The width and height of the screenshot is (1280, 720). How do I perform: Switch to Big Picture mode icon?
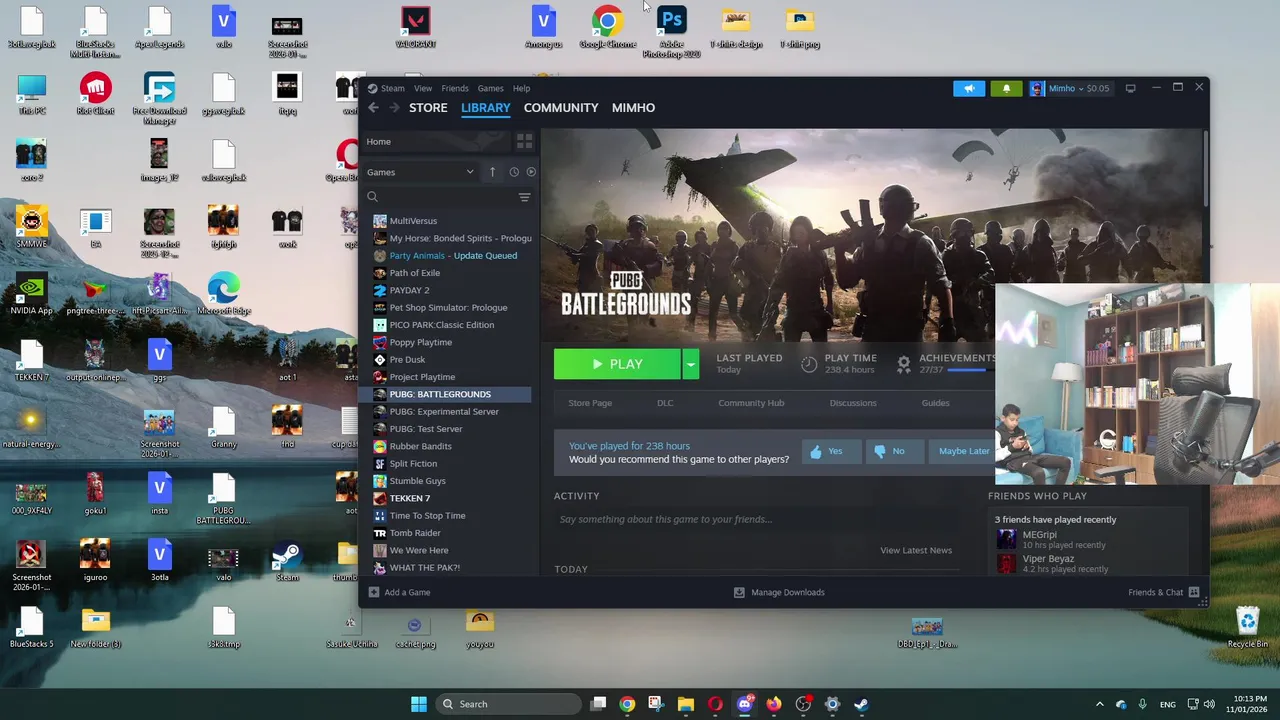[1130, 88]
